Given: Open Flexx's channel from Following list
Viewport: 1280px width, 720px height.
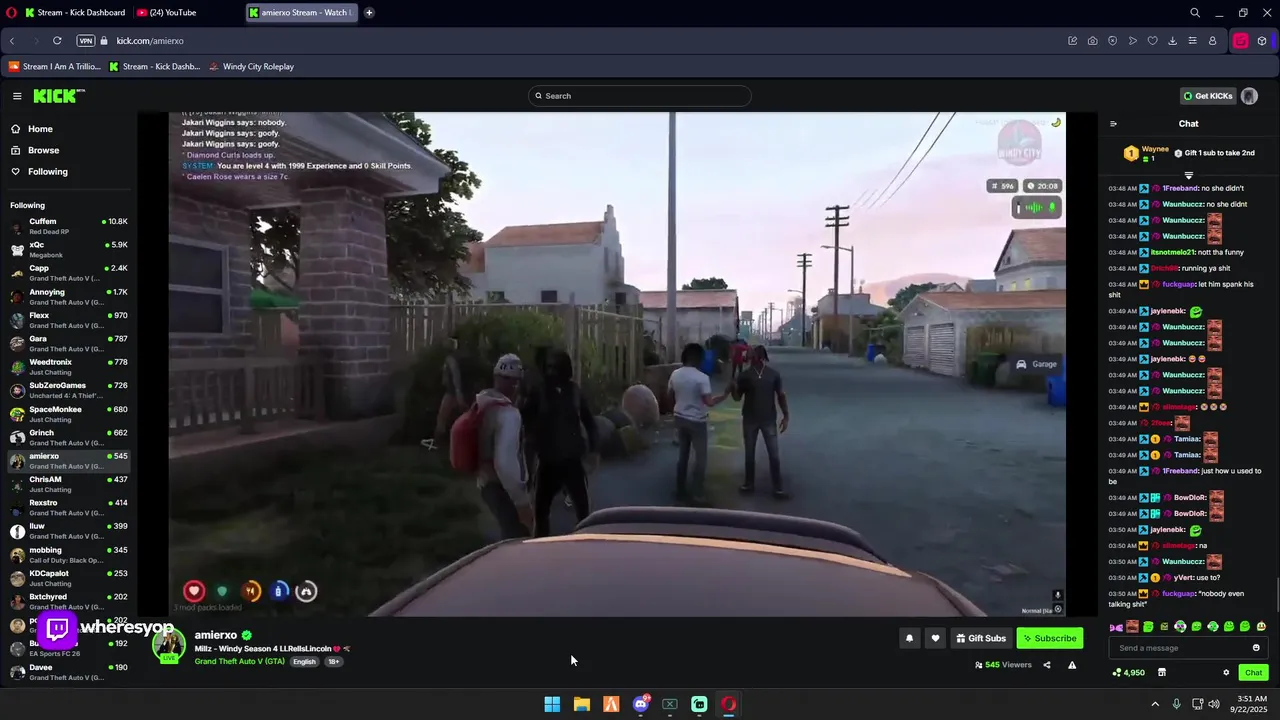Looking at the screenshot, I should pos(68,320).
